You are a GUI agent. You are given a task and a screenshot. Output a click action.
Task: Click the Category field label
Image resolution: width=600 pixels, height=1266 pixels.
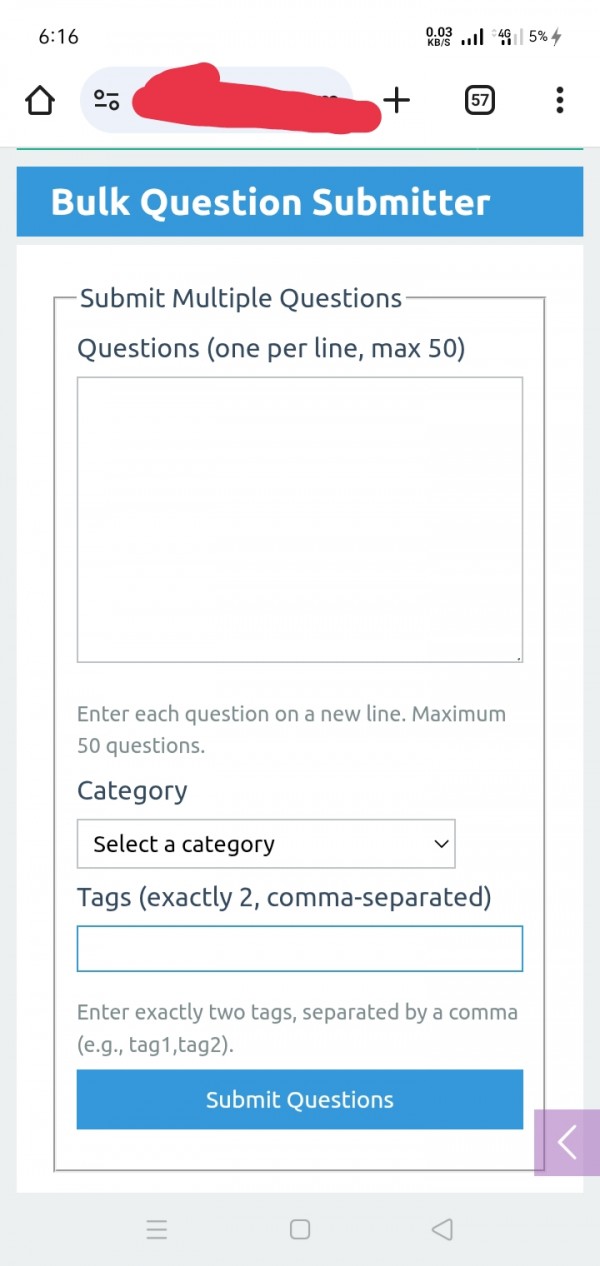click(132, 791)
